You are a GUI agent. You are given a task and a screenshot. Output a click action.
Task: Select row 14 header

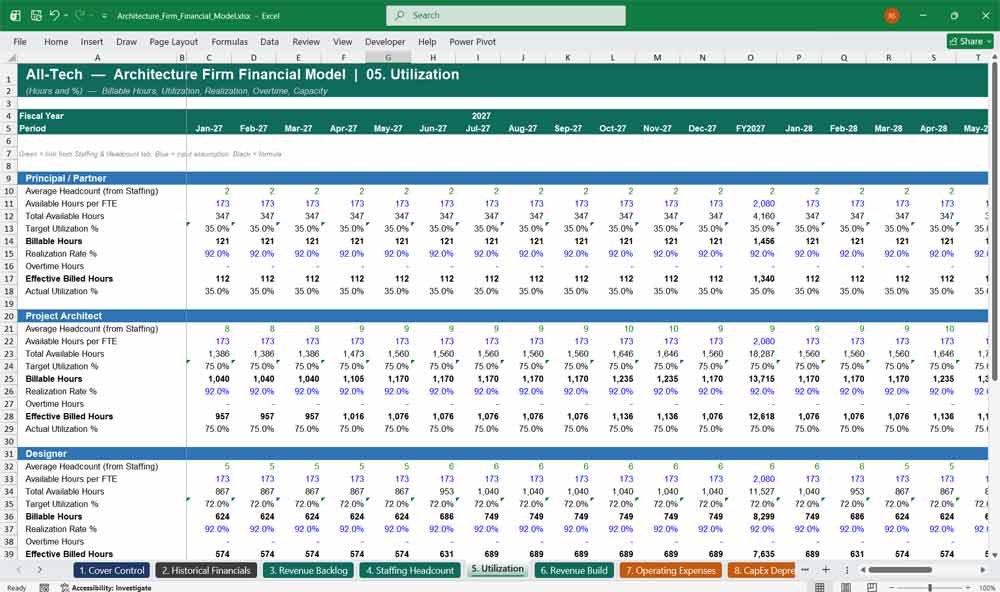point(9,241)
